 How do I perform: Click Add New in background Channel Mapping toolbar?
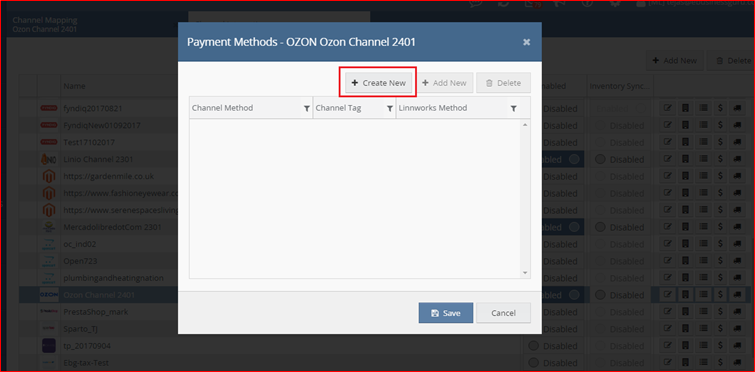[675, 61]
